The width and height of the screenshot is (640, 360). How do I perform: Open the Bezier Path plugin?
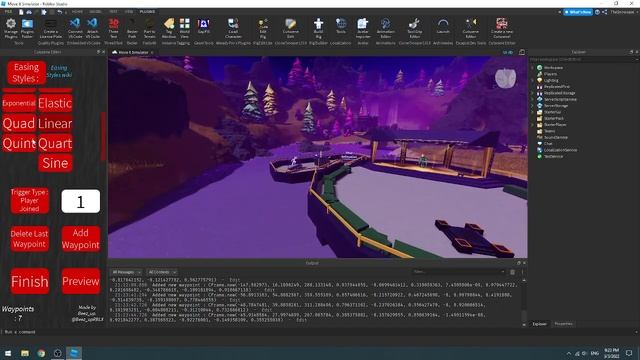[x=132, y=28]
